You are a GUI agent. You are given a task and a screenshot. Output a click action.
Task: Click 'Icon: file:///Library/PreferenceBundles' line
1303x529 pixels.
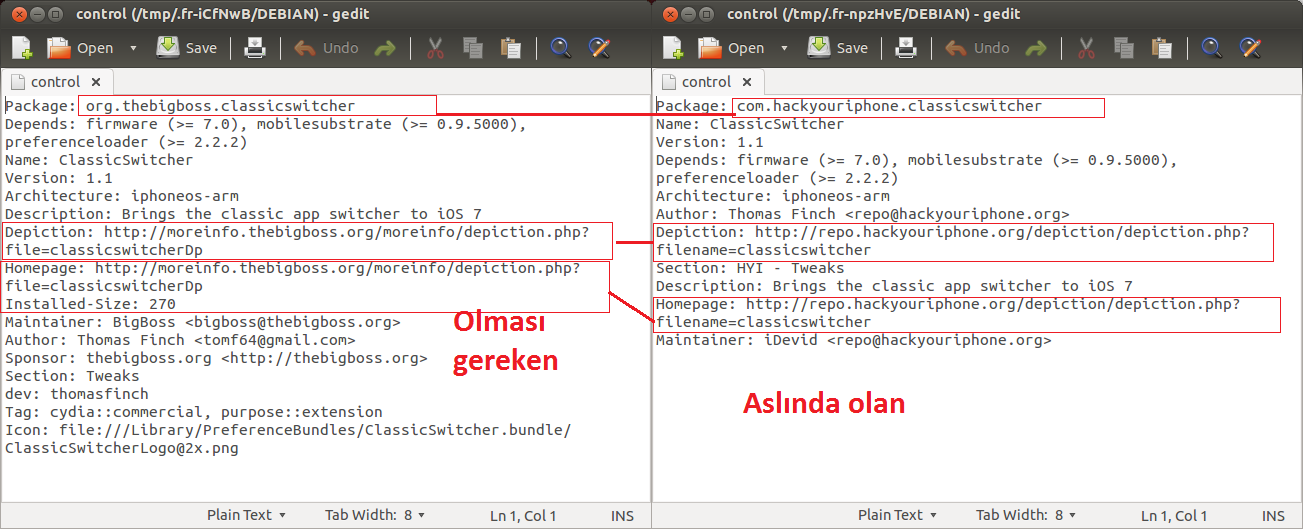click(x=288, y=430)
